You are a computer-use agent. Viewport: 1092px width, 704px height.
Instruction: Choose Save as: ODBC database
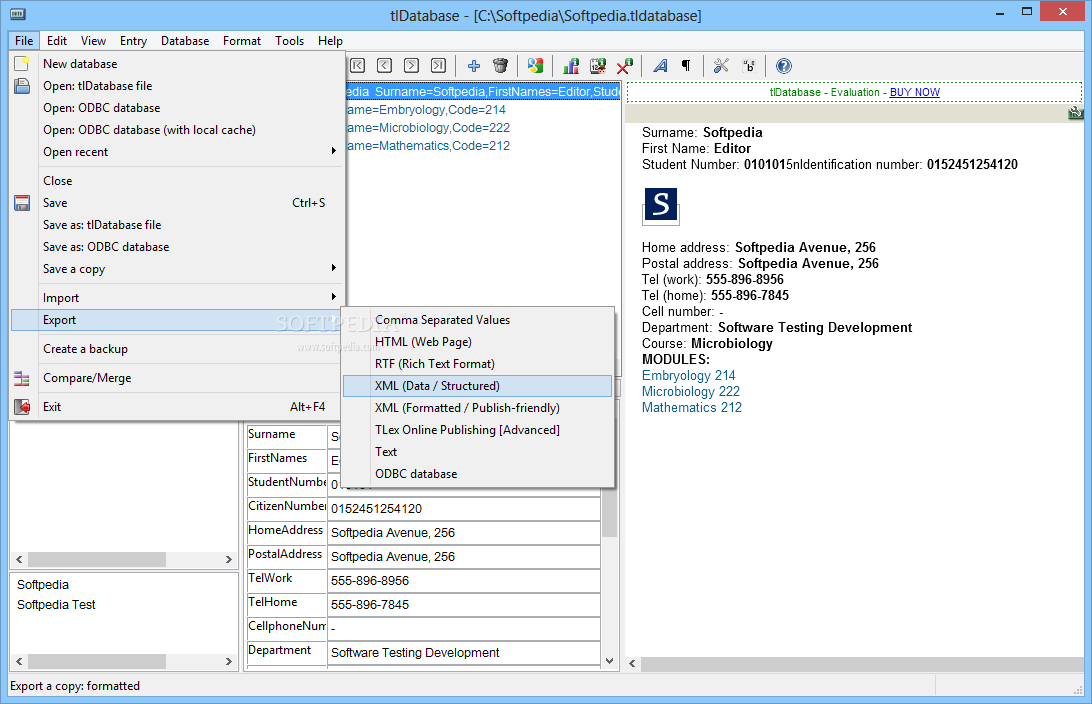tap(178, 247)
